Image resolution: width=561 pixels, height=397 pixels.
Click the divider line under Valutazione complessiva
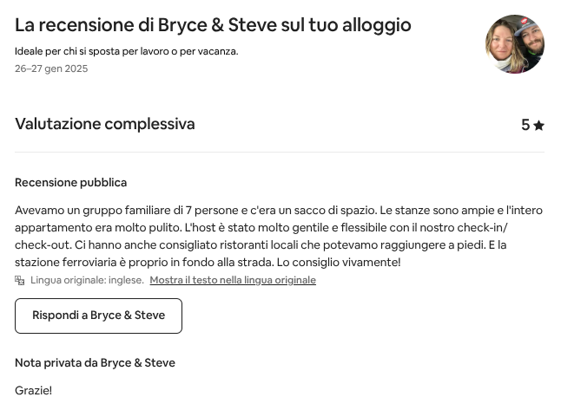279,152
